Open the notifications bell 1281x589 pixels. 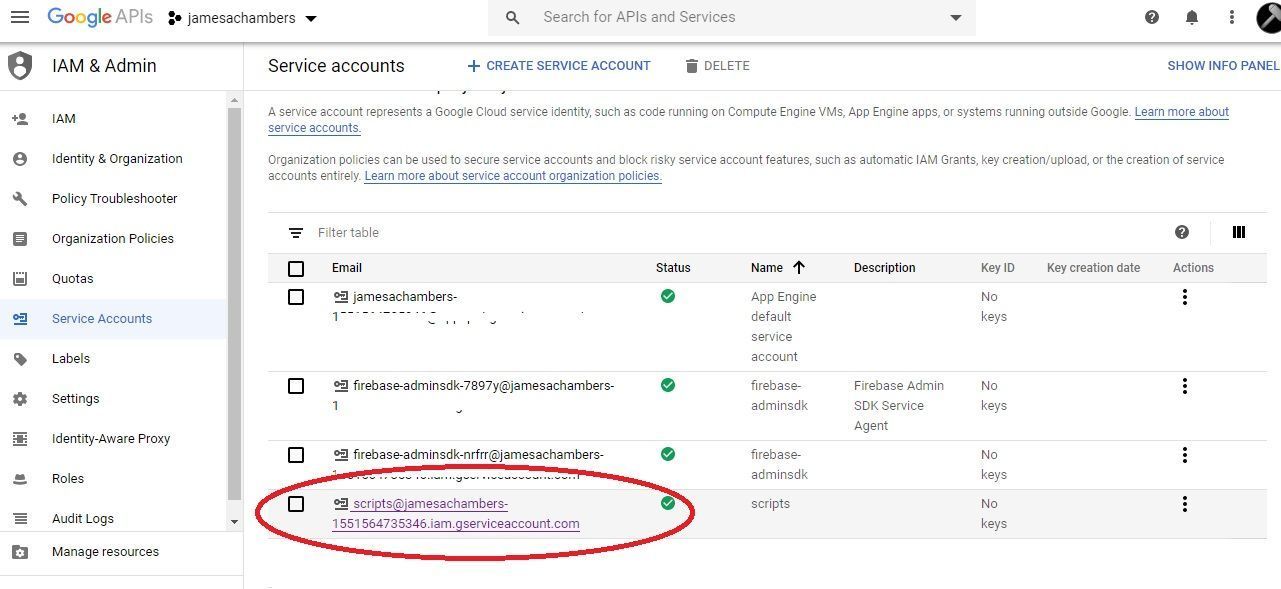pos(1191,17)
